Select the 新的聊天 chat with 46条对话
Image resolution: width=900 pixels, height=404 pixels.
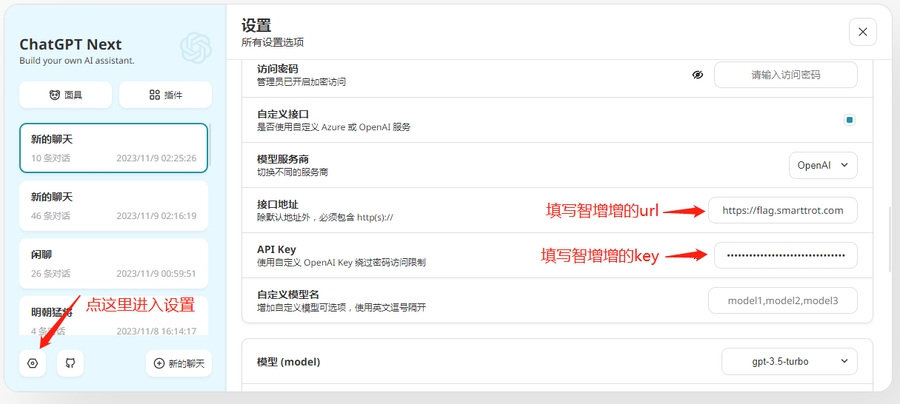tap(113, 205)
